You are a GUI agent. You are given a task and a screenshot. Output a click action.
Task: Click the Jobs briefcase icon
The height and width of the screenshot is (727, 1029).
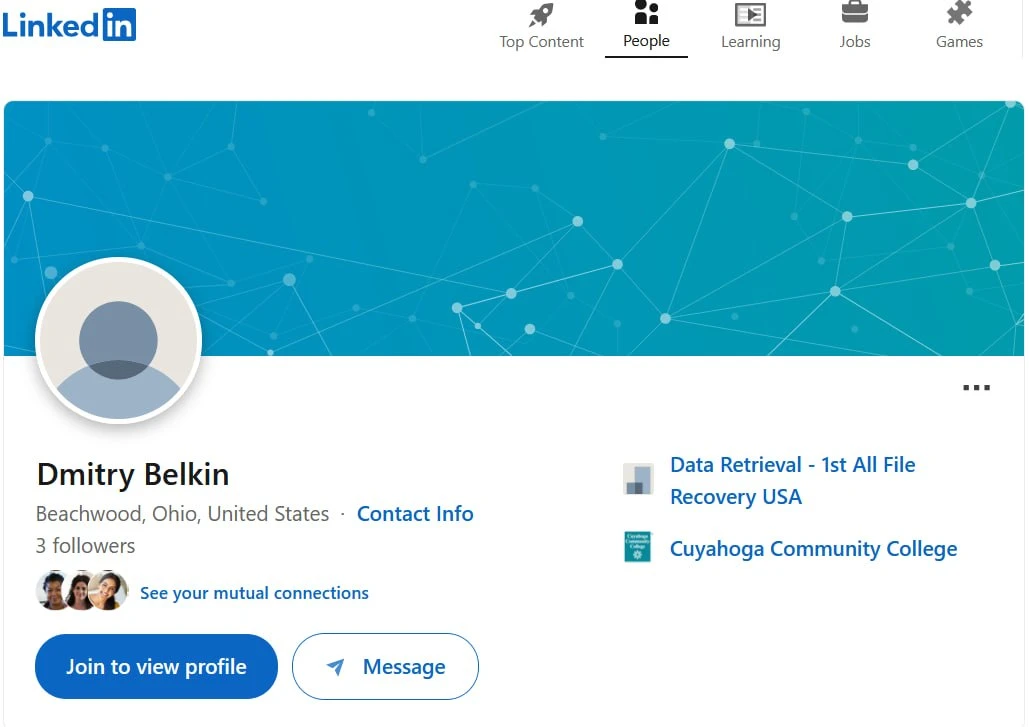(x=854, y=12)
